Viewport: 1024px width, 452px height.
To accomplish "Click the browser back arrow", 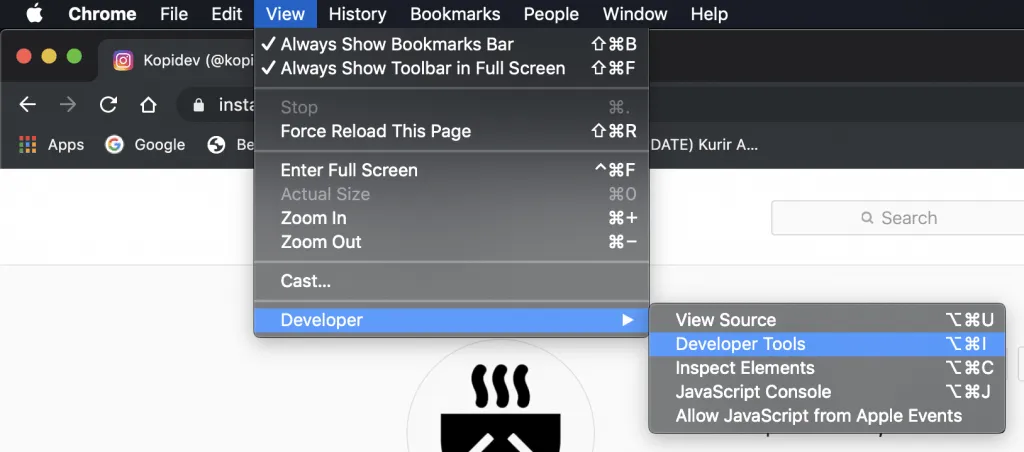I will pos(28,105).
